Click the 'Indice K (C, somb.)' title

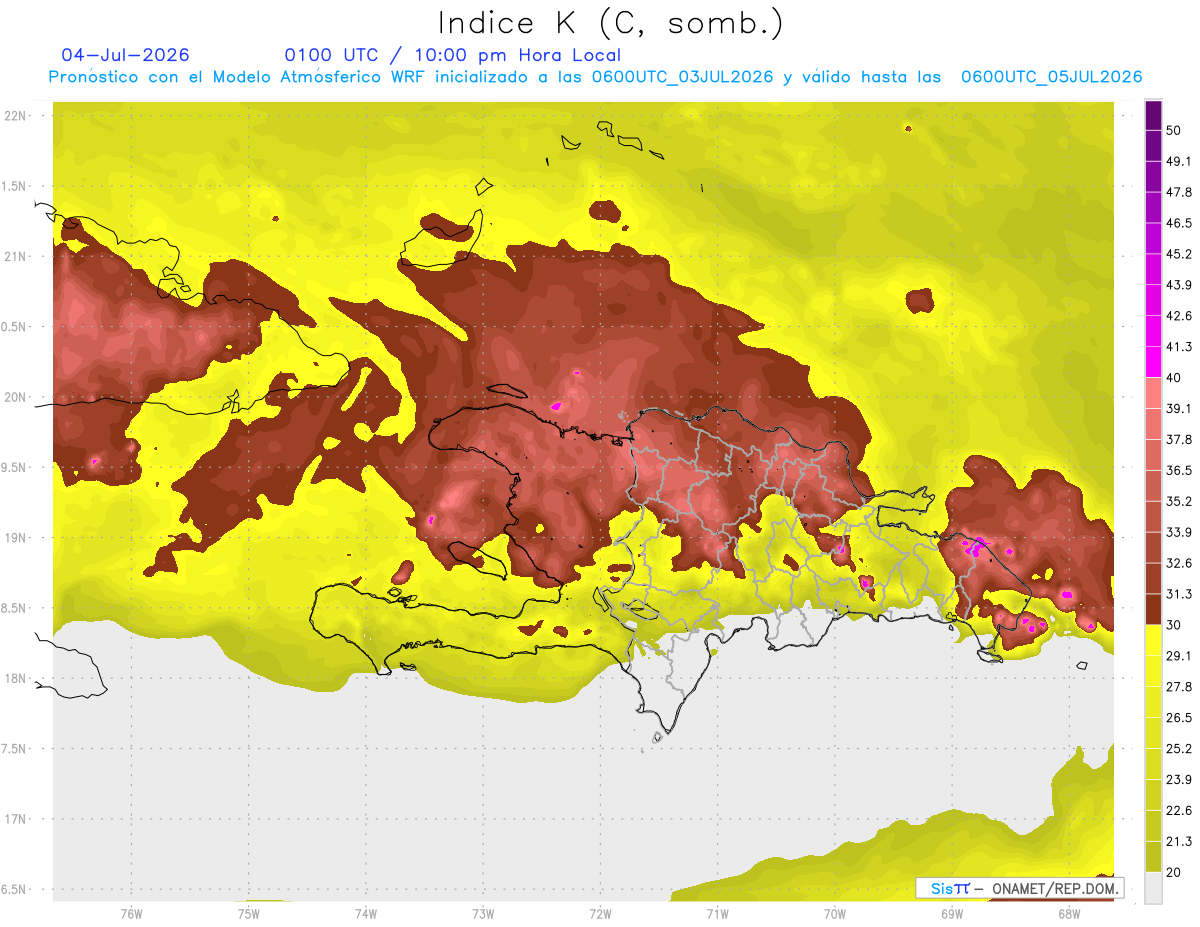click(x=610, y=23)
